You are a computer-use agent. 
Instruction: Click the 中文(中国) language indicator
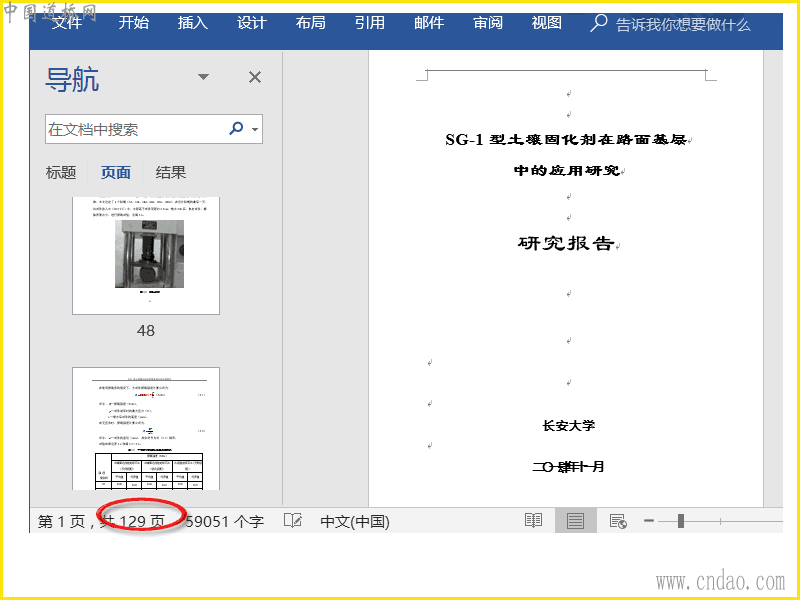tap(355, 521)
